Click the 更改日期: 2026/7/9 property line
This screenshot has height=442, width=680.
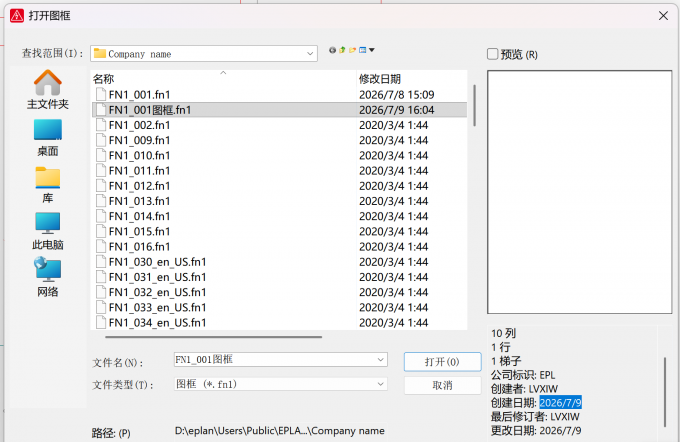(x=536, y=430)
